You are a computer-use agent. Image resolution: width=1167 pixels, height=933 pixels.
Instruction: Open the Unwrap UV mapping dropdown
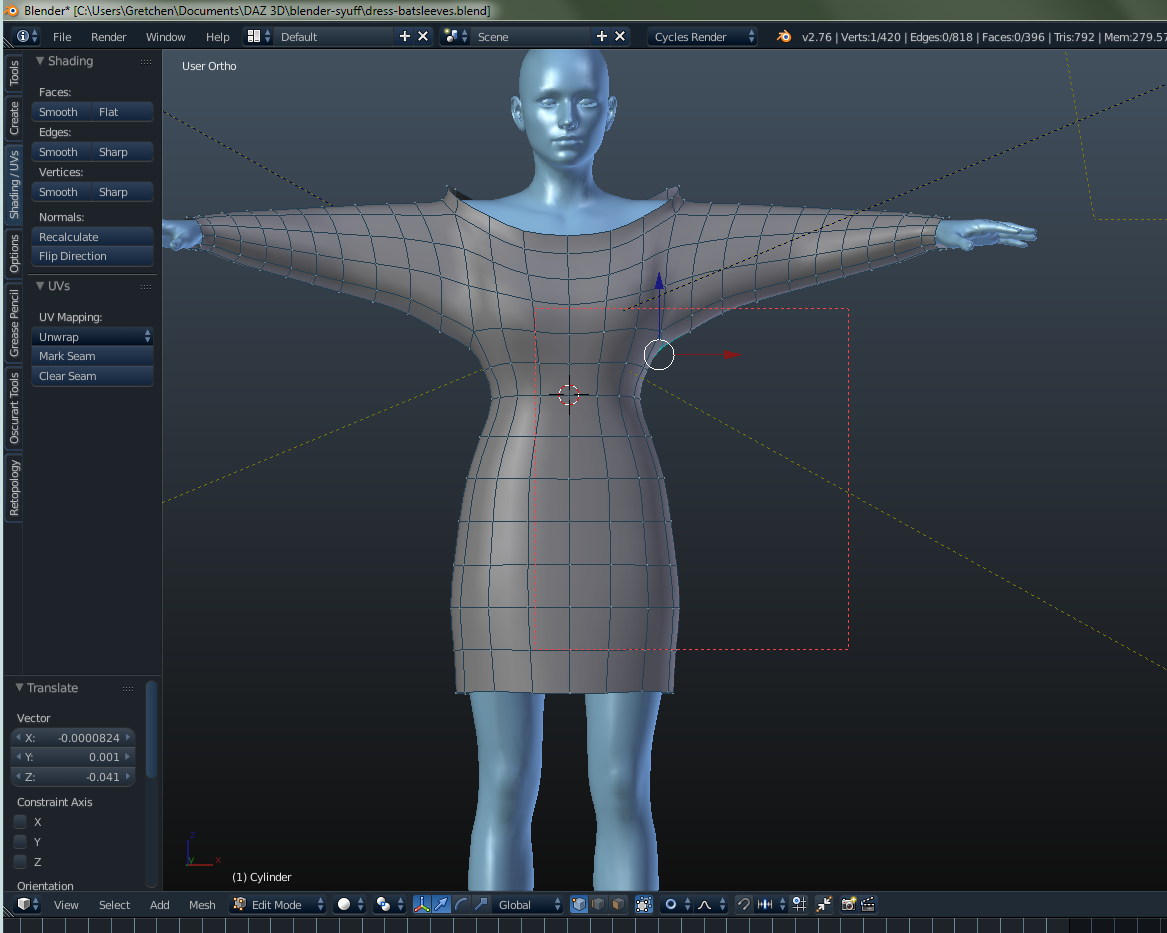[93, 337]
